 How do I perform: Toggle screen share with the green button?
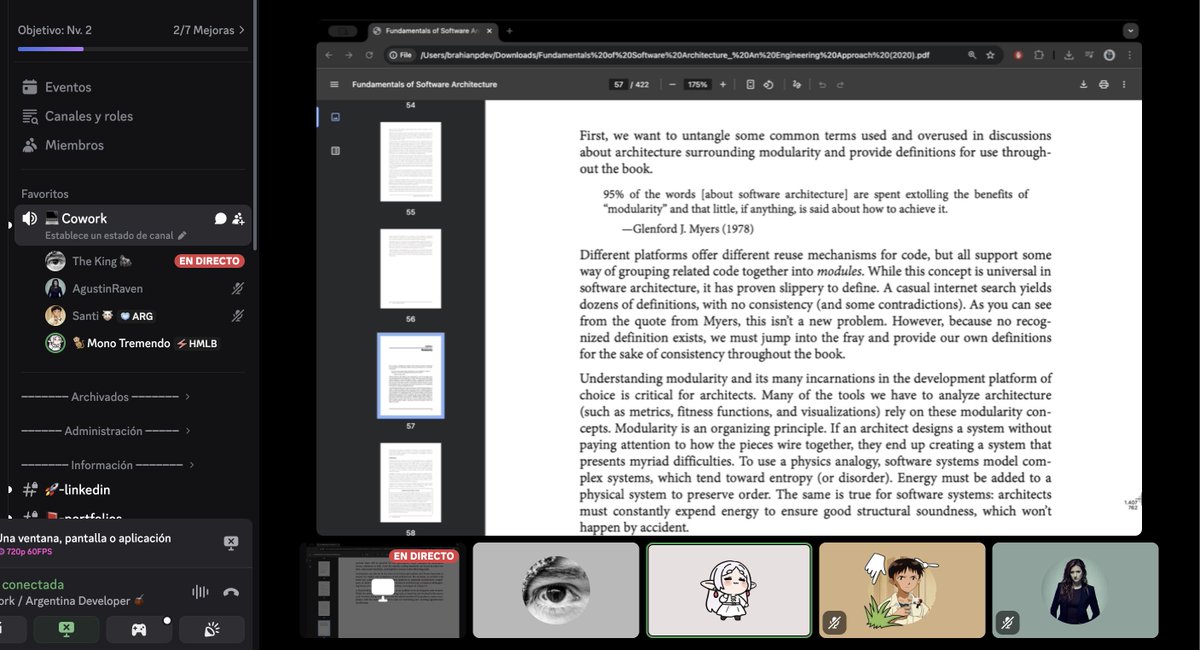coord(66,629)
